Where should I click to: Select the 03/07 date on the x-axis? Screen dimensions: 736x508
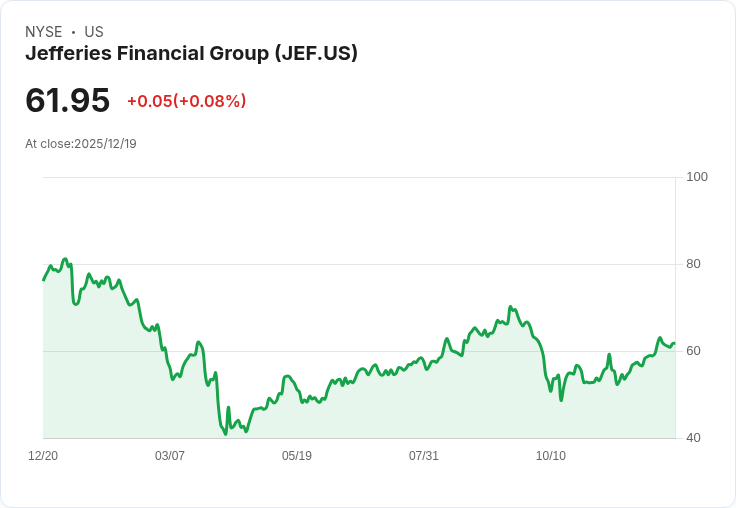click(170, 456)
